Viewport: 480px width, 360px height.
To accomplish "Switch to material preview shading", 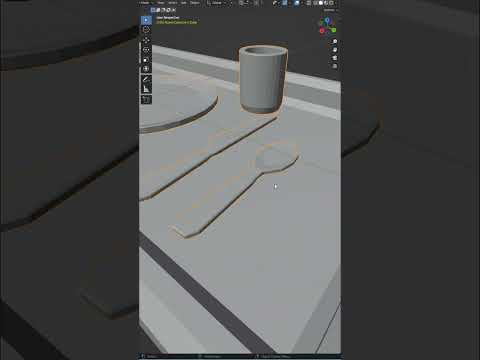I will click(x=326, y=3).
